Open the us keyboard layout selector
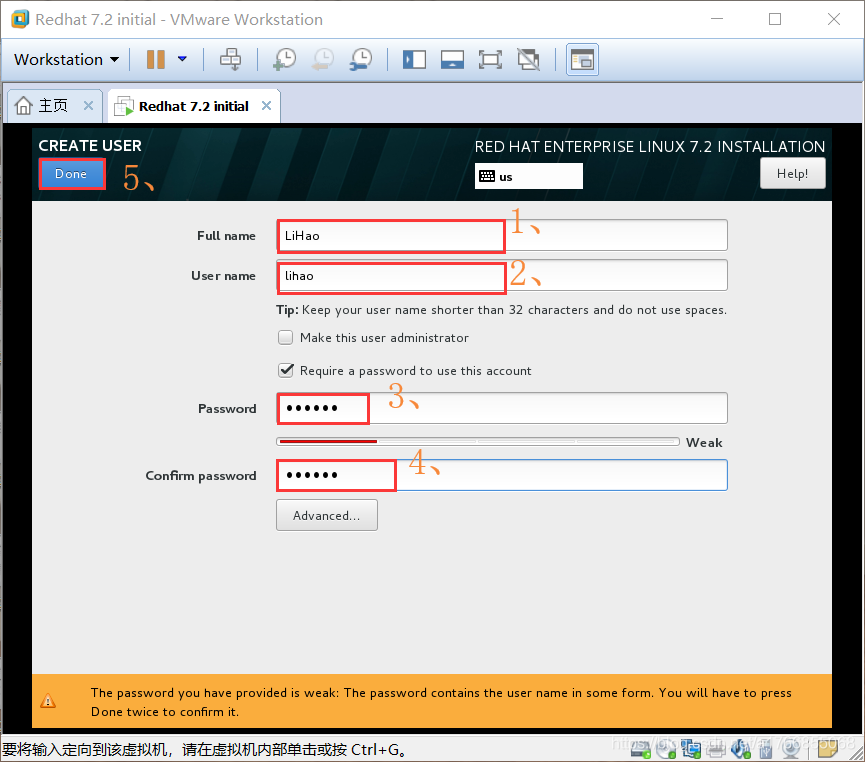Screen dimensions: 865x762 point(528,176)
